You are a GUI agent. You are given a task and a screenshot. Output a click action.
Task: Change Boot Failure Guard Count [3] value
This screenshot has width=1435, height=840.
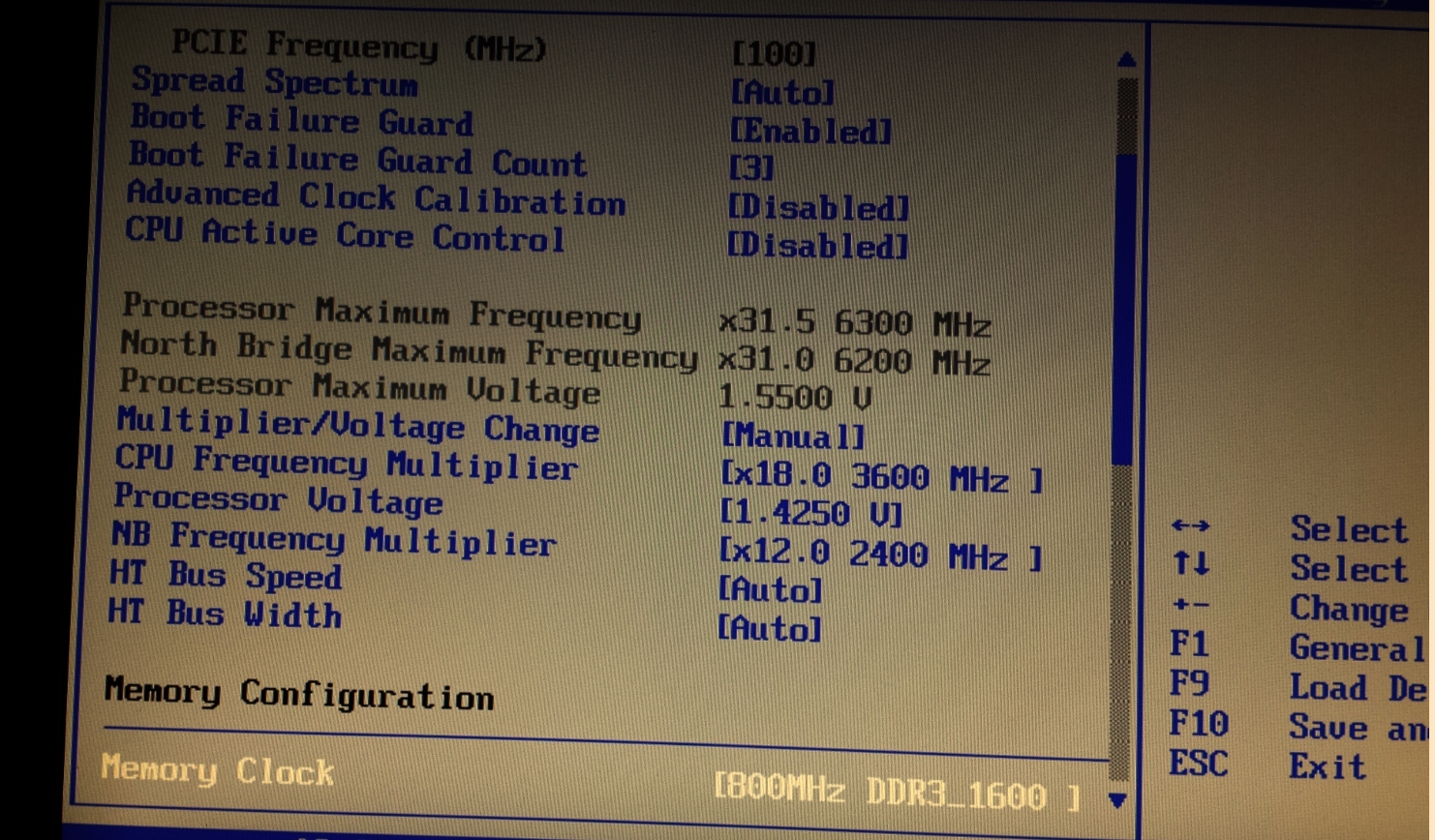click(x=751, y=168)
